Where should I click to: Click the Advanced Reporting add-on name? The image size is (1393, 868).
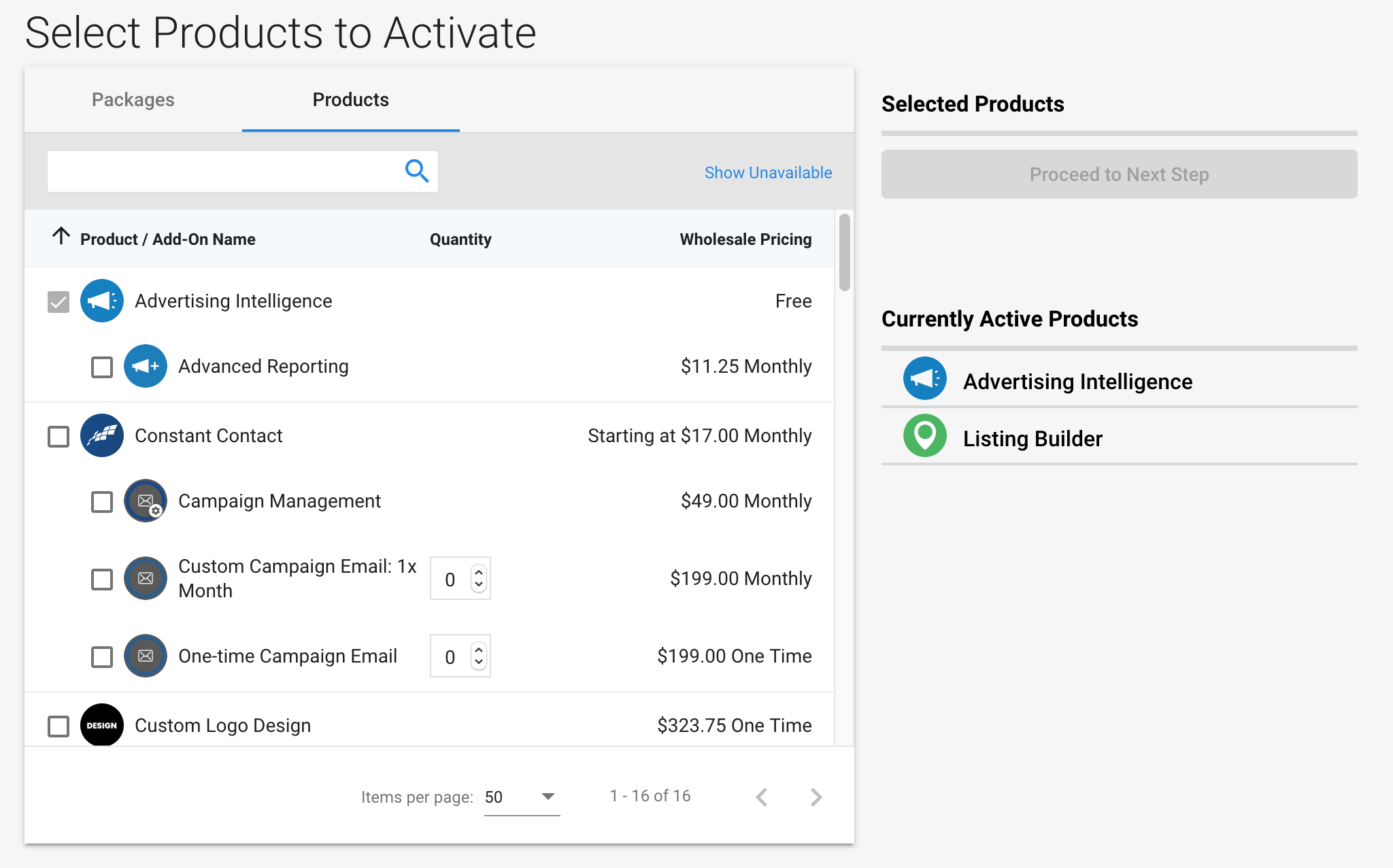263,366
